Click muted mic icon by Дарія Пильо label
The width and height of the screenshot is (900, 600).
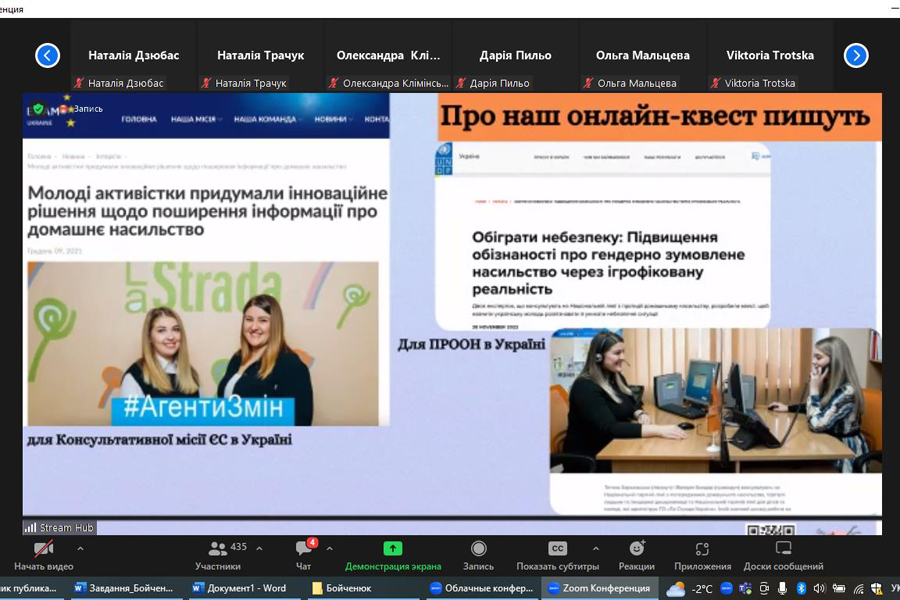coord(461,83)
